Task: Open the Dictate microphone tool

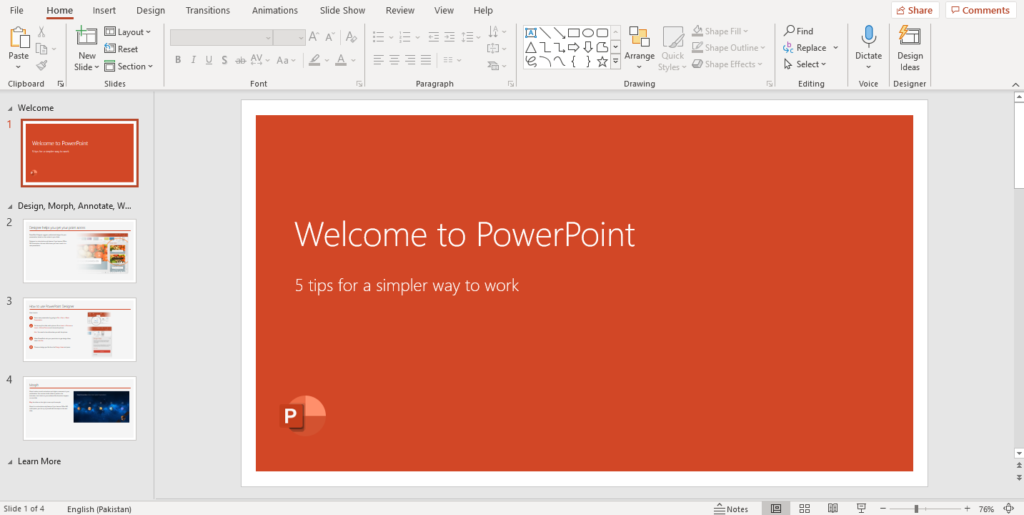Action: coord(868,38)
